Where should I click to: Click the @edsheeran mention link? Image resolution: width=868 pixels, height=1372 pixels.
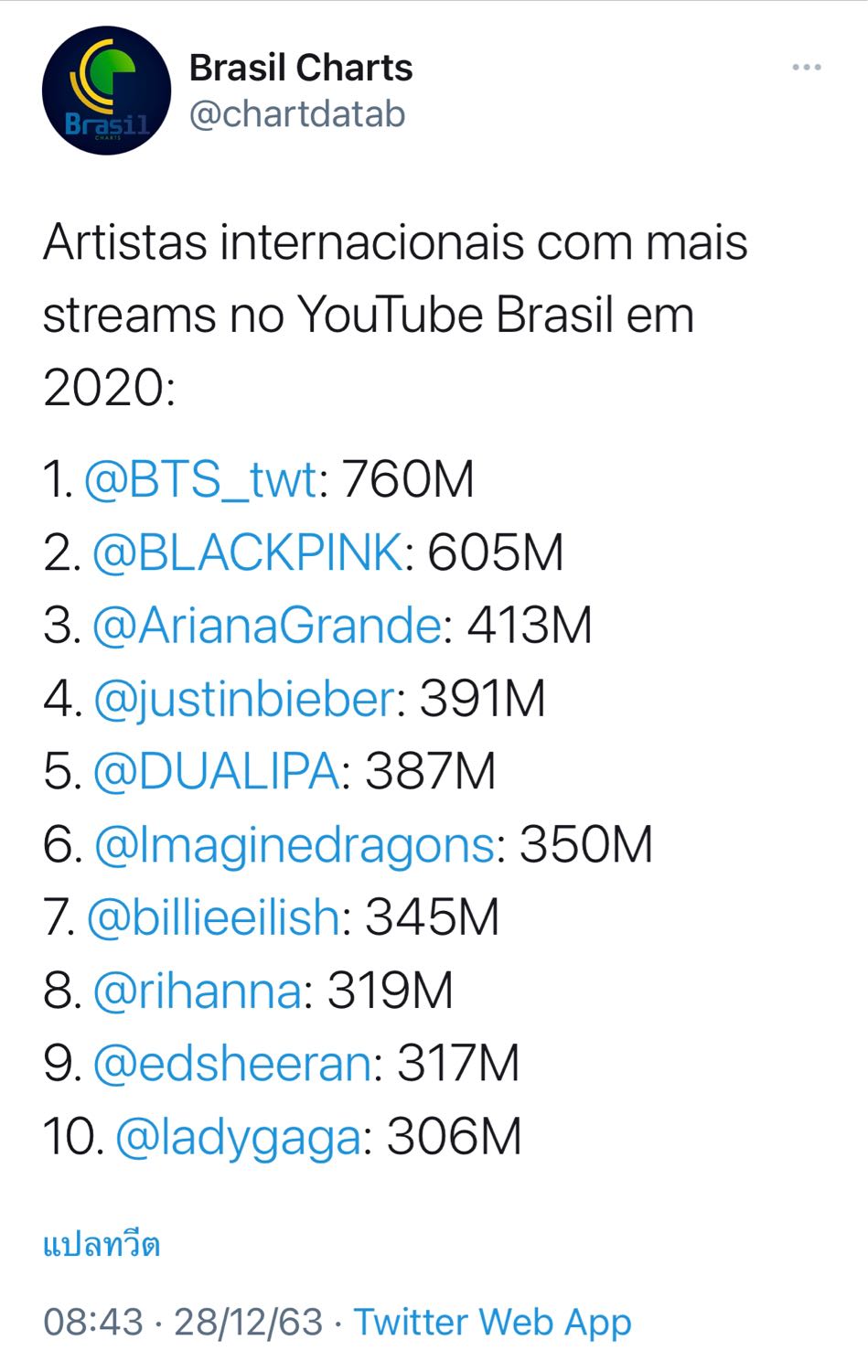232,1063
